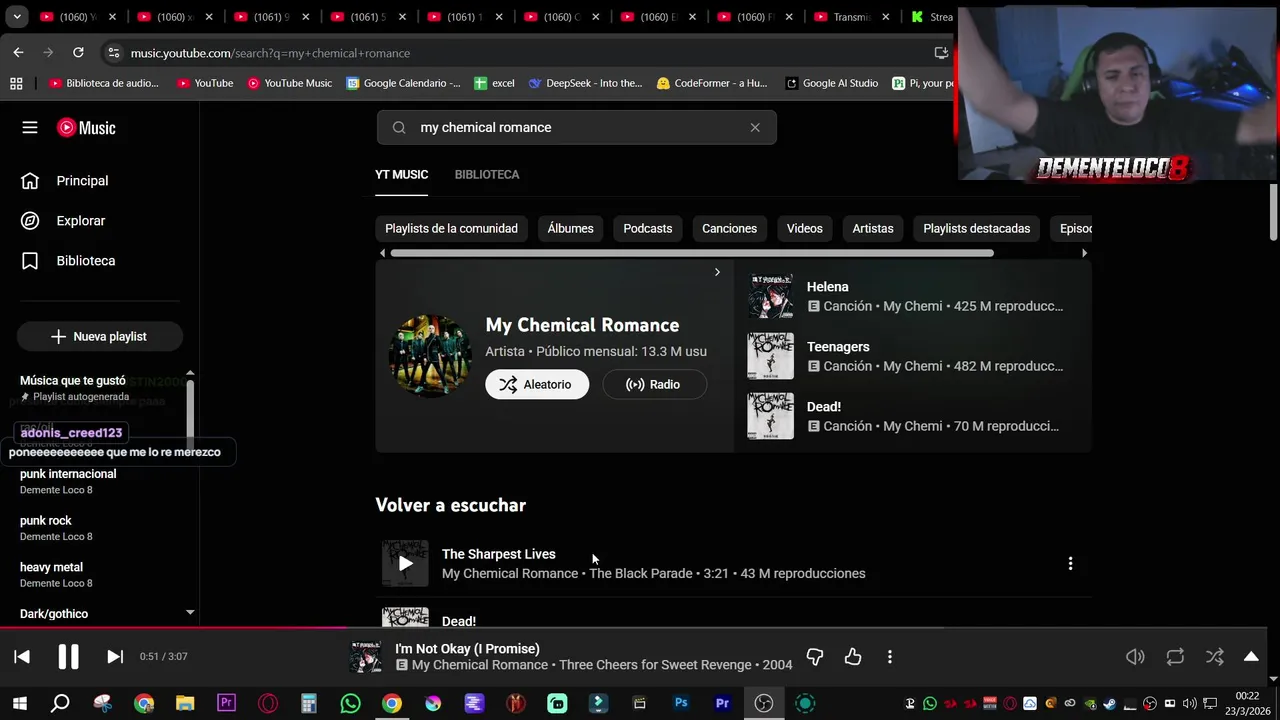Shuffle artist with Aleatorio button
This screenshot has width=1280, height=720.
coord(537,385)
